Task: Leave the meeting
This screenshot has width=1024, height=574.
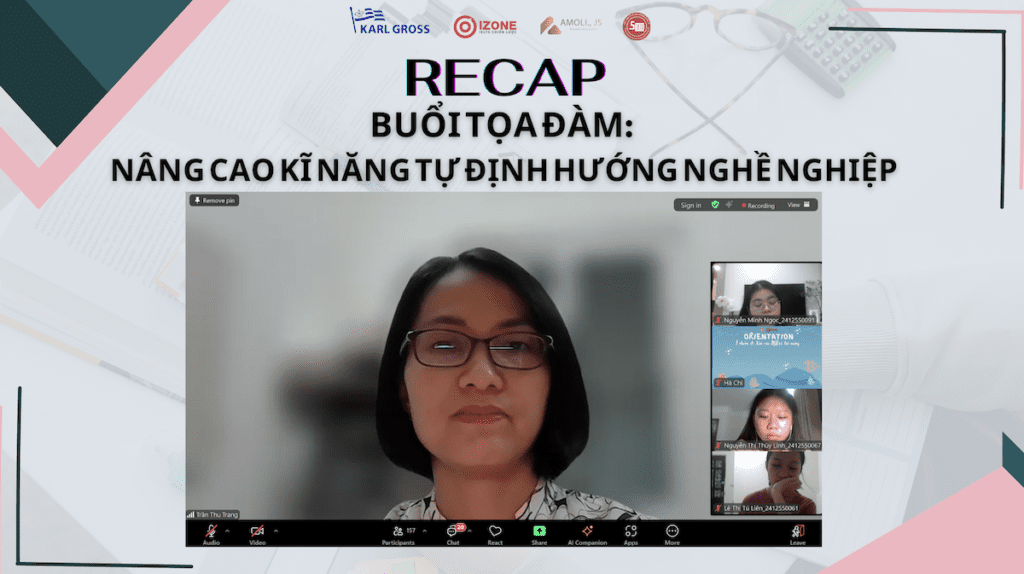Action: coord(797,532)
